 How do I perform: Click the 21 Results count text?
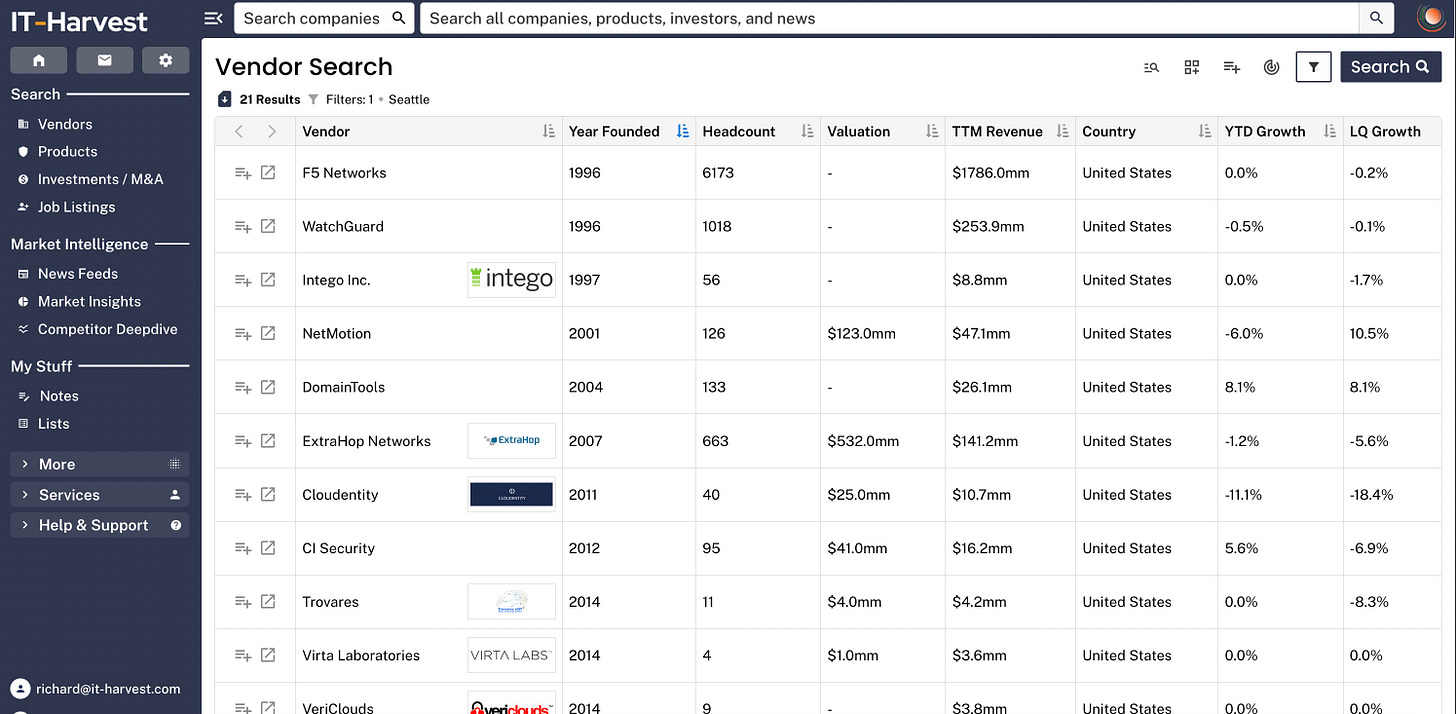point(270,99)
